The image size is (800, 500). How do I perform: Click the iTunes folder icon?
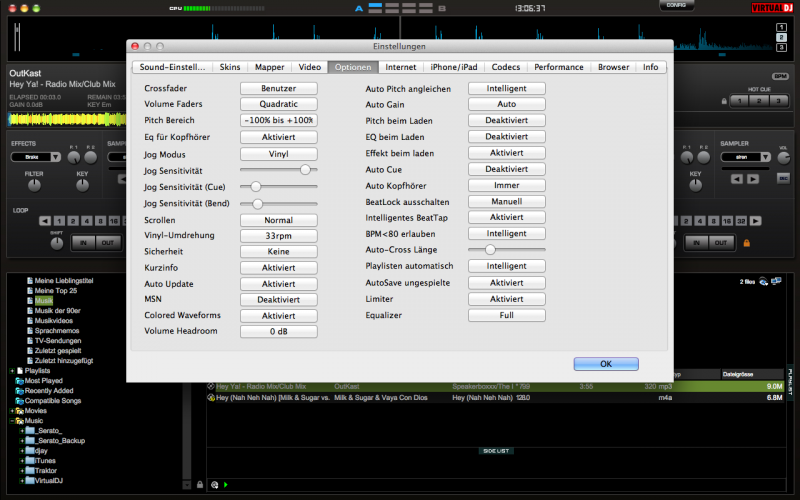(30, 460)
